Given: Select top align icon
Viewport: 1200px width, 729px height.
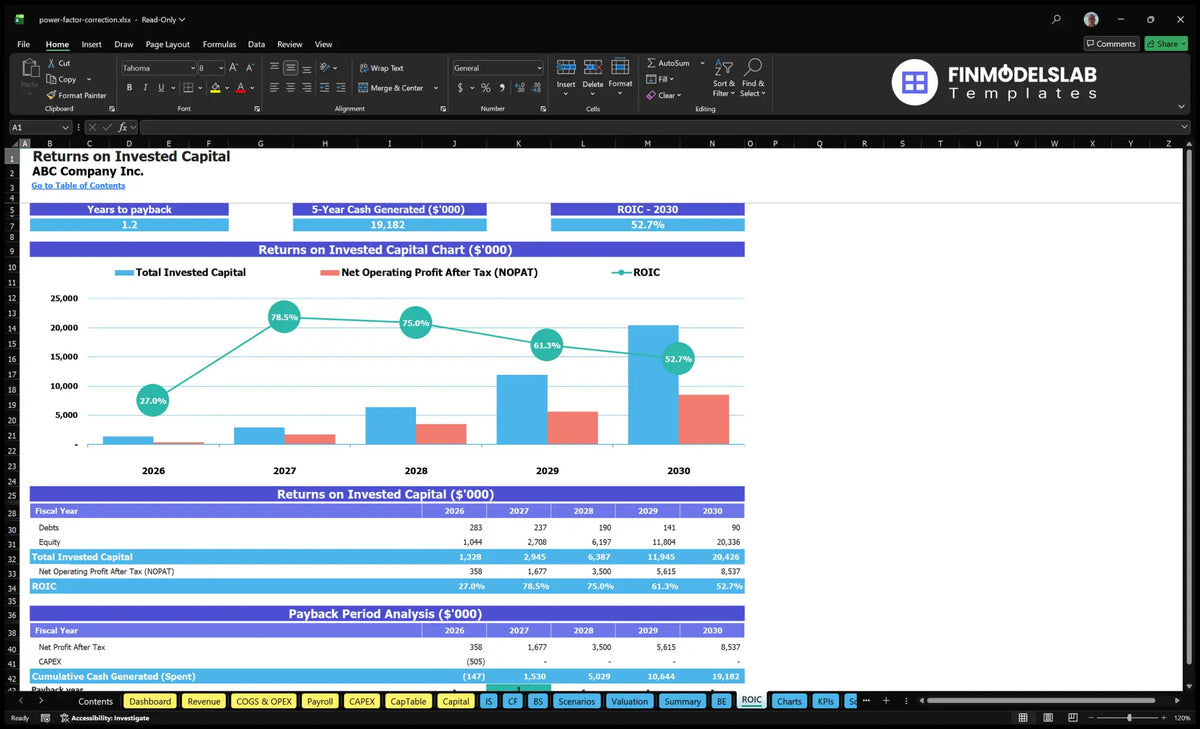Looking at the screenshot, I should [274, 68].
